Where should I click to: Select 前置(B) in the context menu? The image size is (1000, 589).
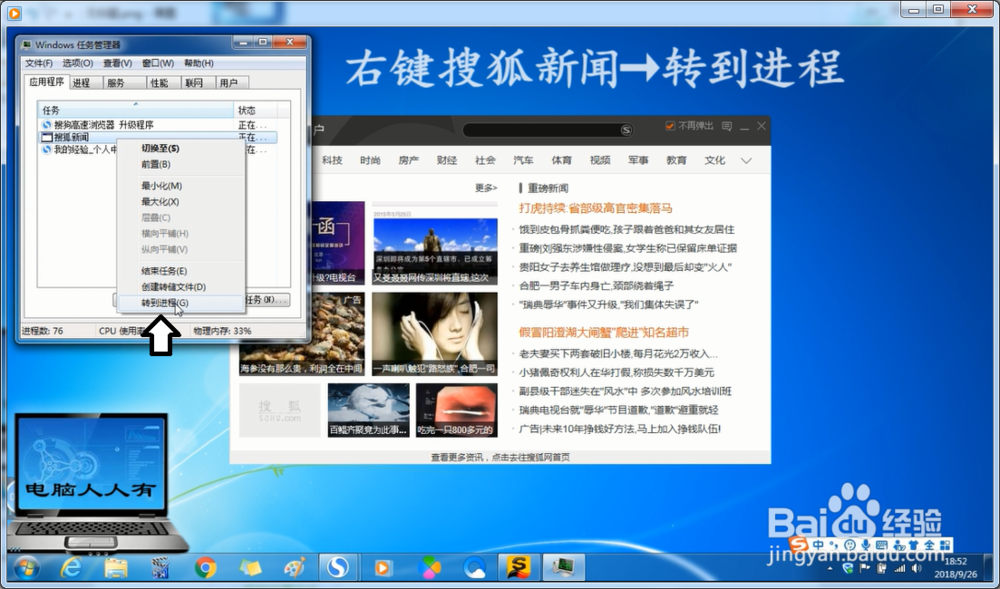[x=181, y=164]
